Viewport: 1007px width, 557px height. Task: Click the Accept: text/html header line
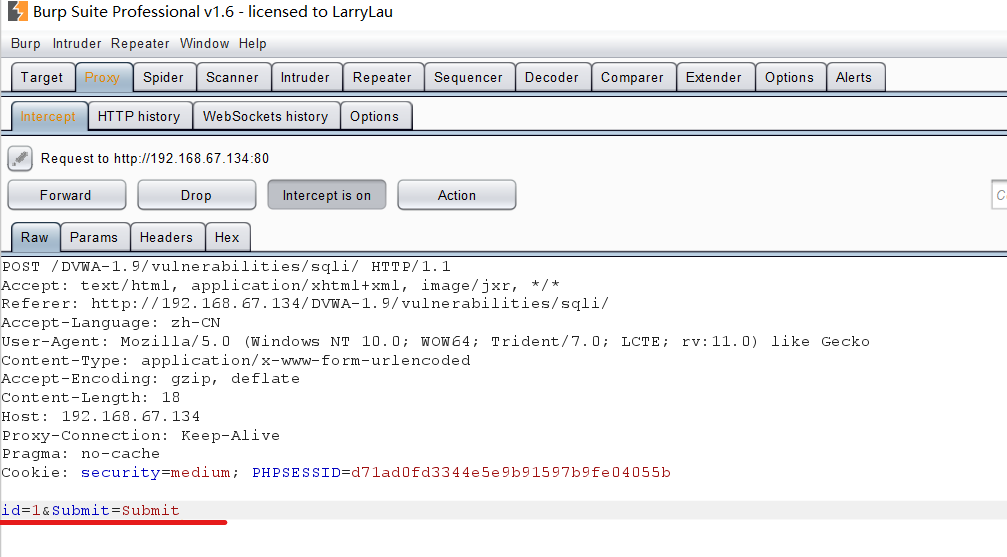281,285
